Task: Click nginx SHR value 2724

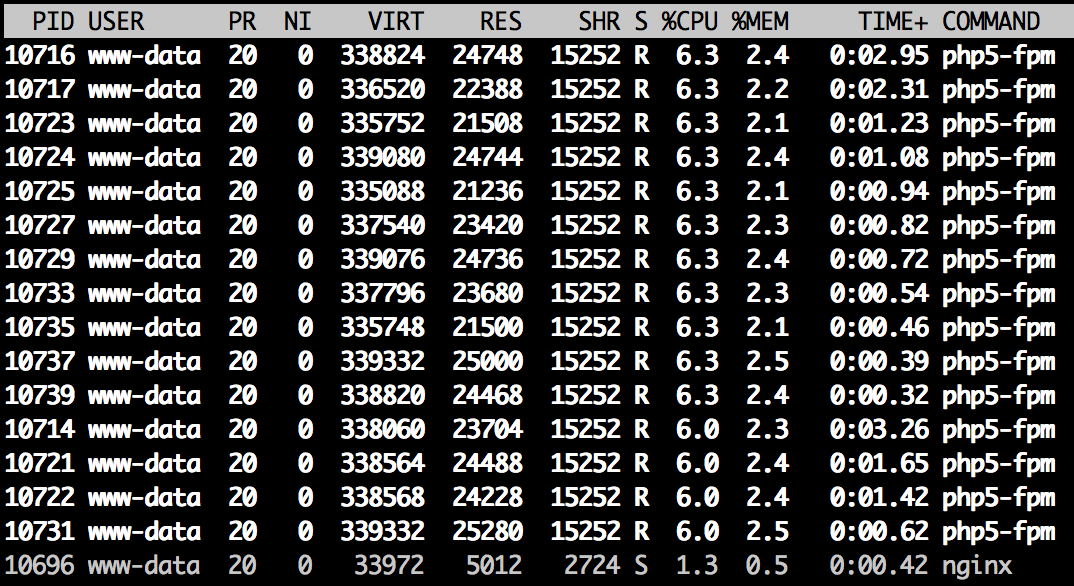Action: point(592,565)
